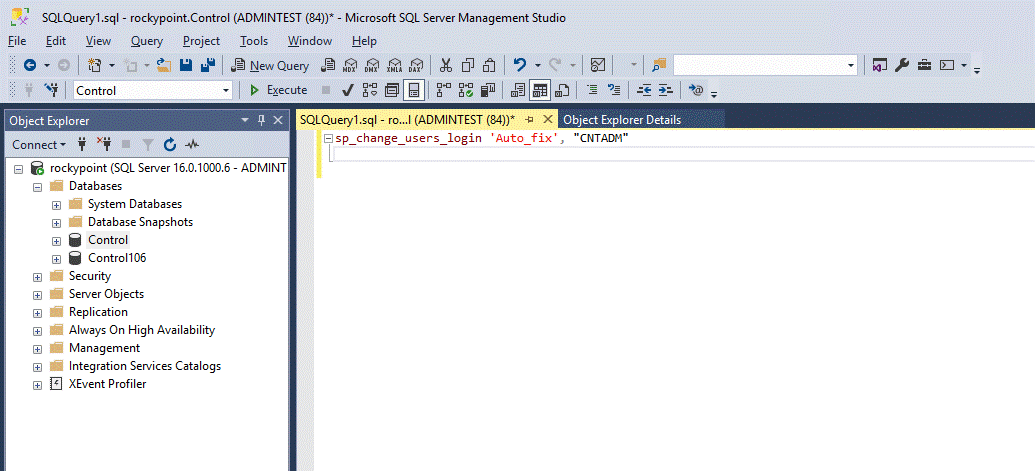This screenshot has width=1035, height=471.
Task: Expand Always On High Availability folder
Action: [x=38, y=330]
